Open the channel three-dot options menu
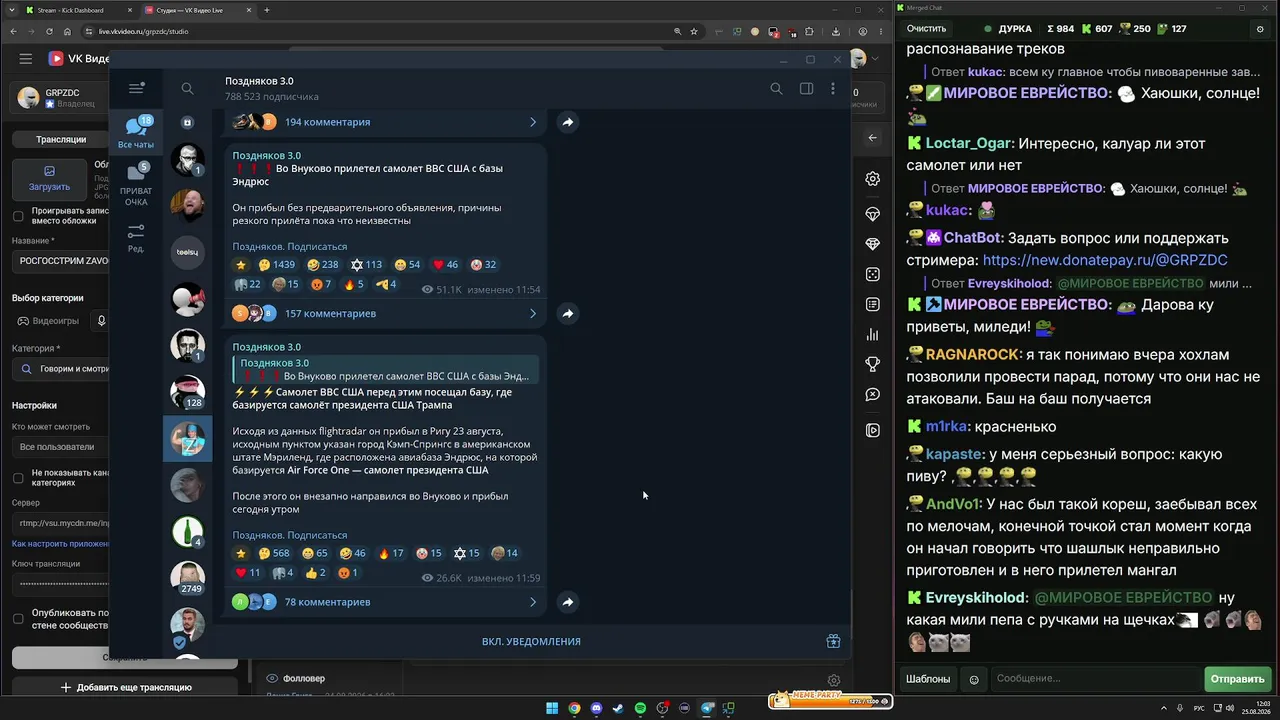Image resolution: width=1280 pixels, height=720 pixels. click(833, 88)
